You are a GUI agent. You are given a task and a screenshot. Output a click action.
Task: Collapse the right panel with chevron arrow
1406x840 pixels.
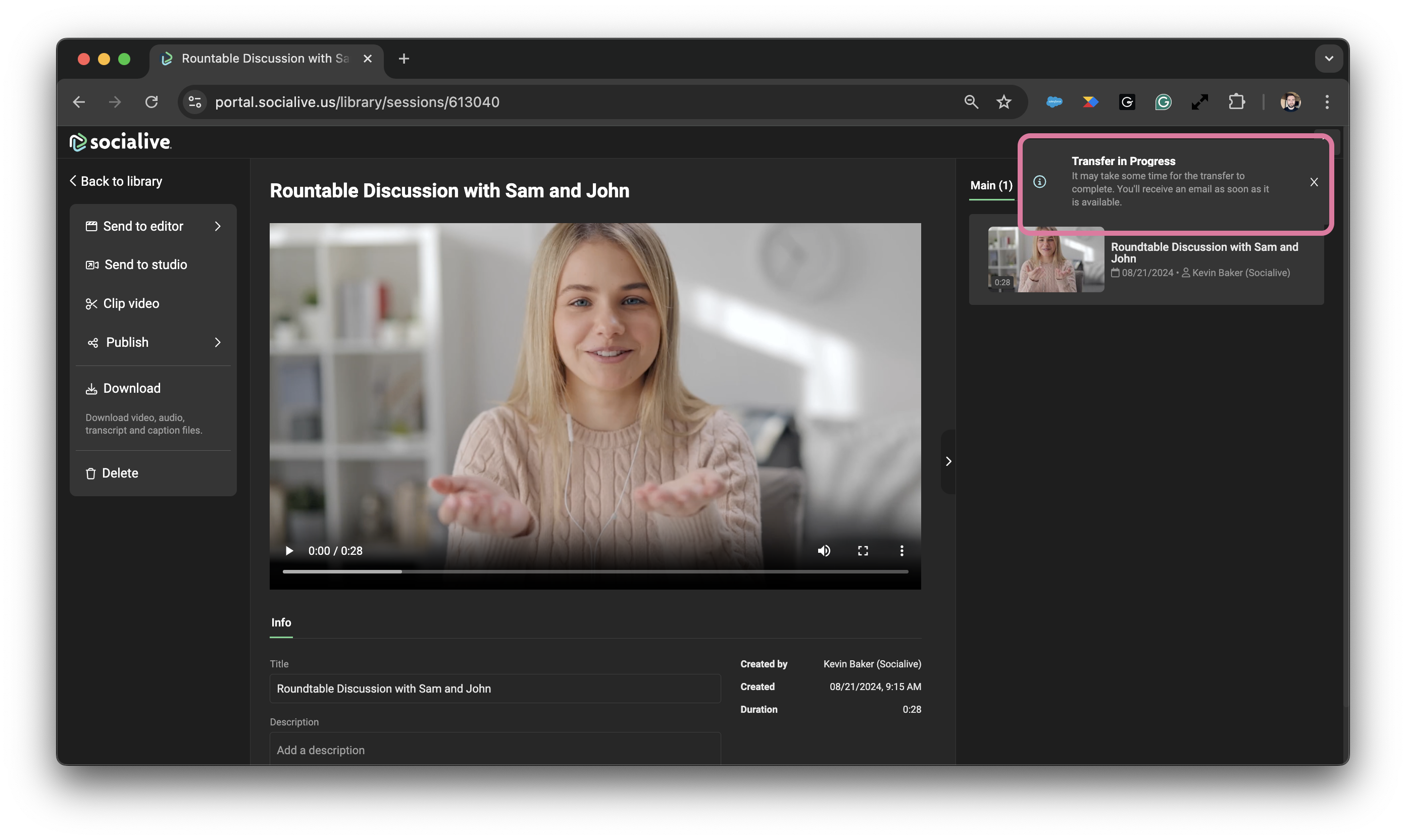click(x=948, y=461)
